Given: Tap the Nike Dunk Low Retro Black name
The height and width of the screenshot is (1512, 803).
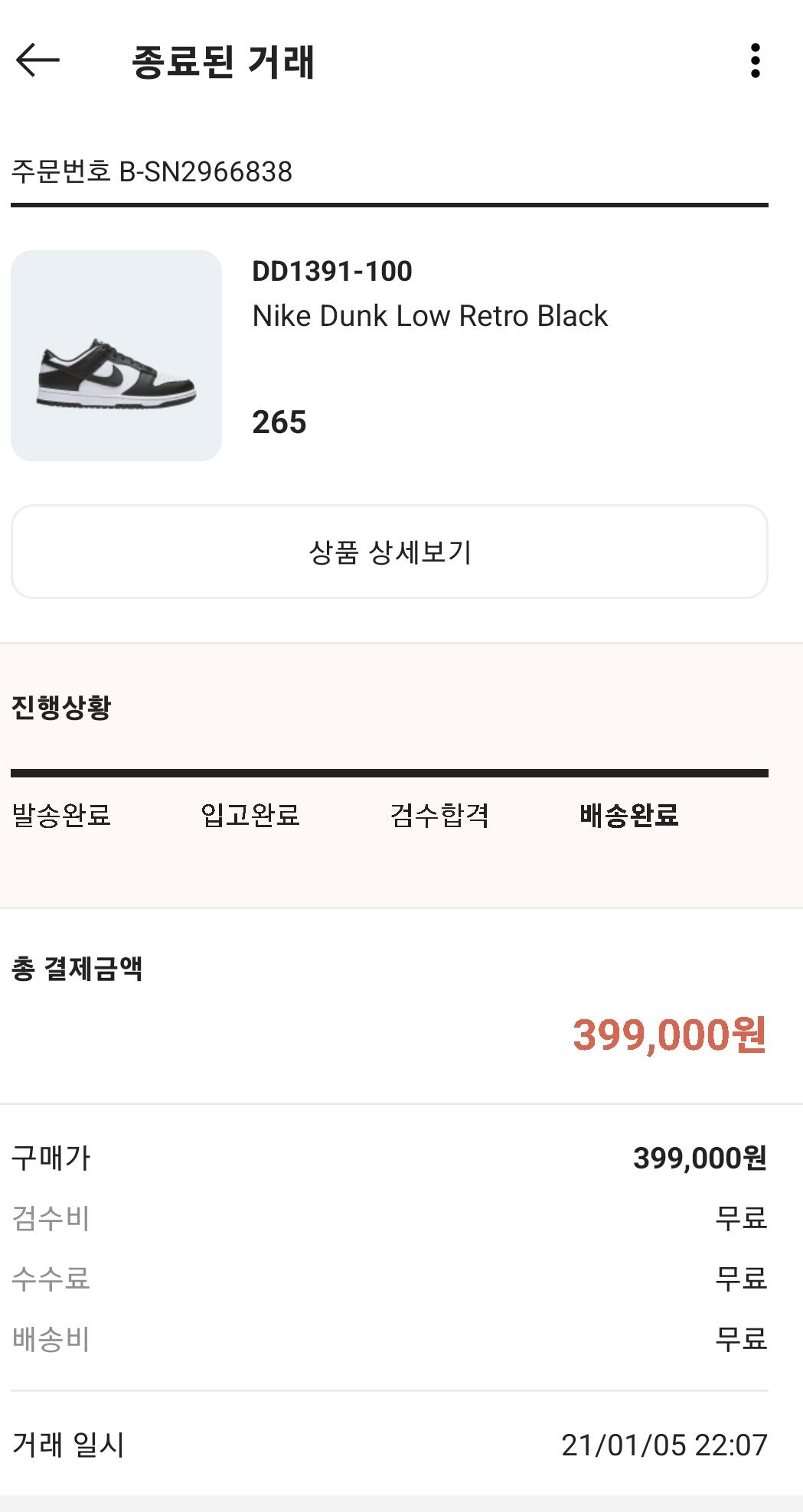Looking at the screenshot, I should [x=429, y=316].
